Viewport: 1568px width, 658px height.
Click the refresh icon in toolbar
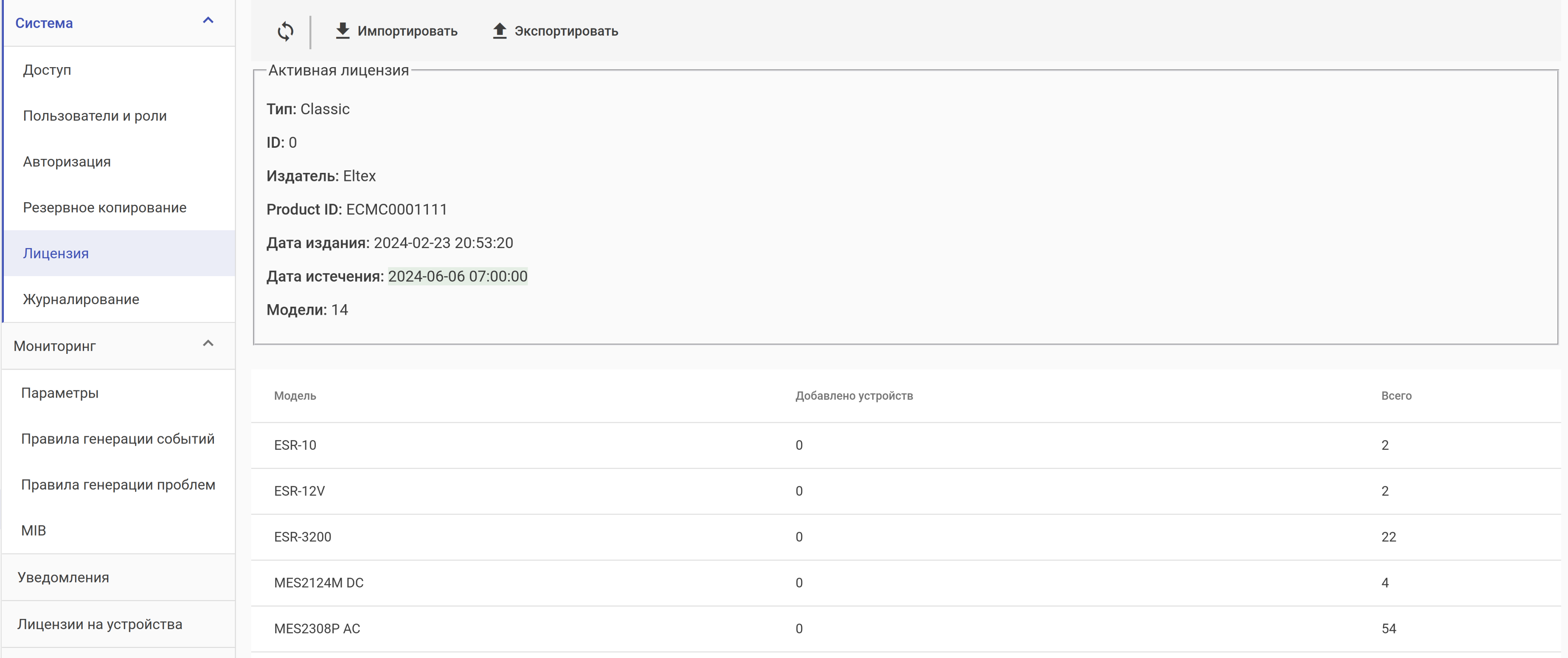285,31
